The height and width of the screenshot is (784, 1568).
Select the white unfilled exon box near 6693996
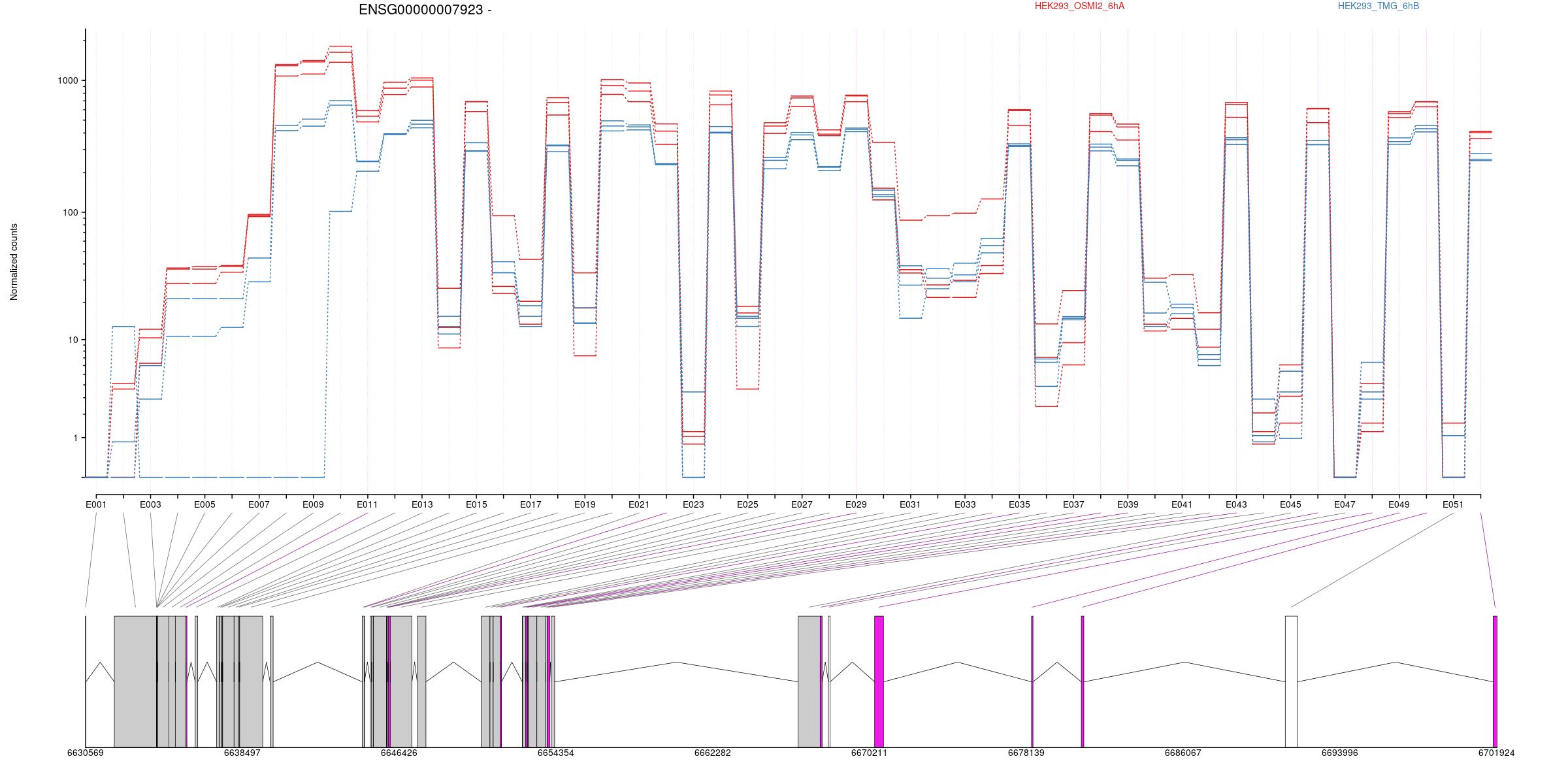coord(1291,681)
